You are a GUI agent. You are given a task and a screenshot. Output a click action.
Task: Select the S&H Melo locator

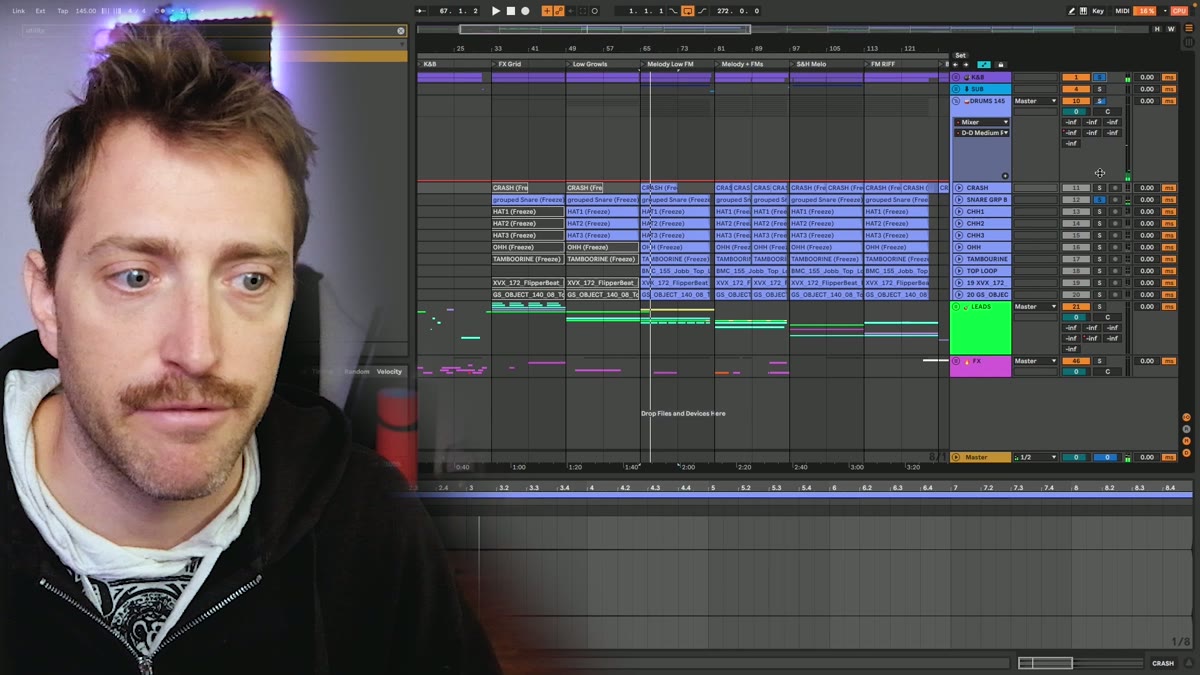[810, 64]
